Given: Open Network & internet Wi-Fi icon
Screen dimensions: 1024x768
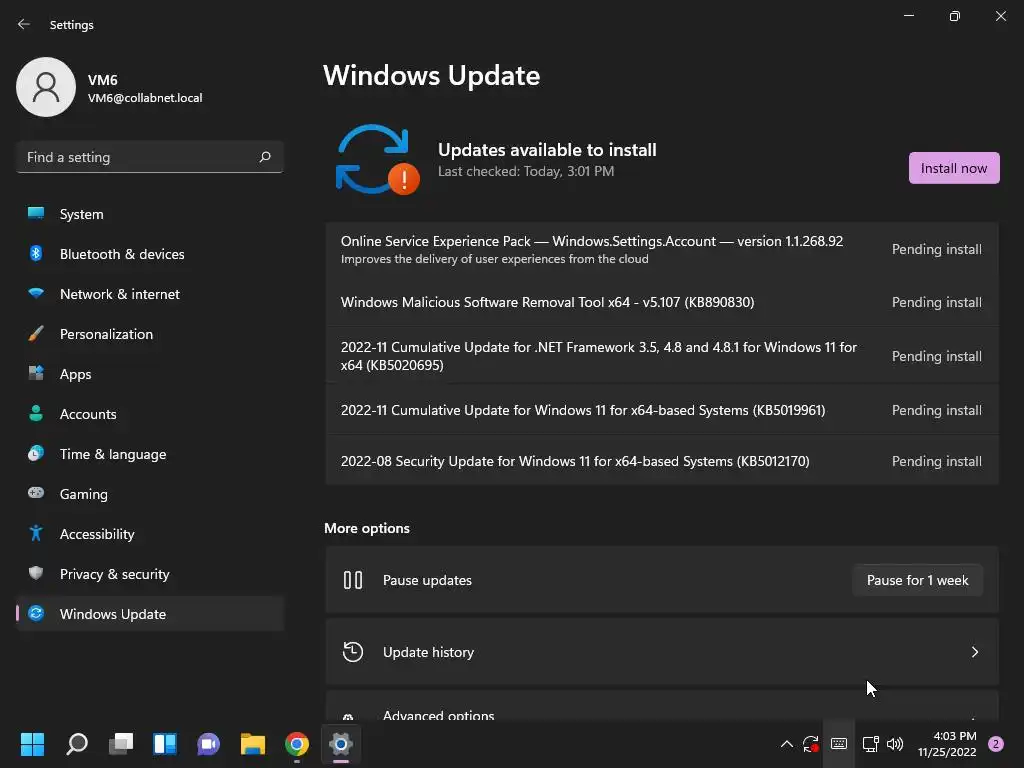Looking at the screenshot, I should (36, 293).
